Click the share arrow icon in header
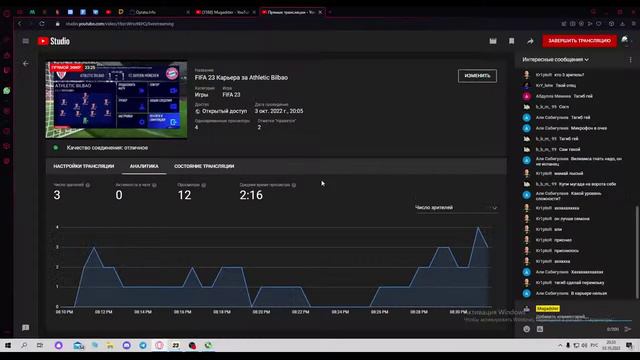The height and width of the screenshot is (360, 640). 530,41
